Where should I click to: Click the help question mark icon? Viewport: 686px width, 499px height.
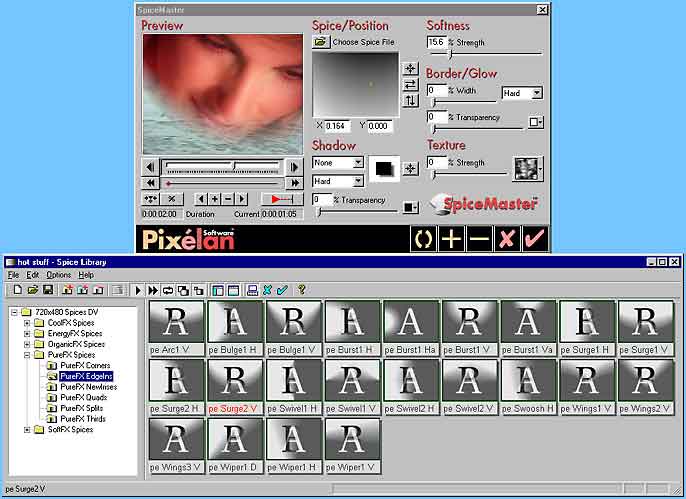301,290
